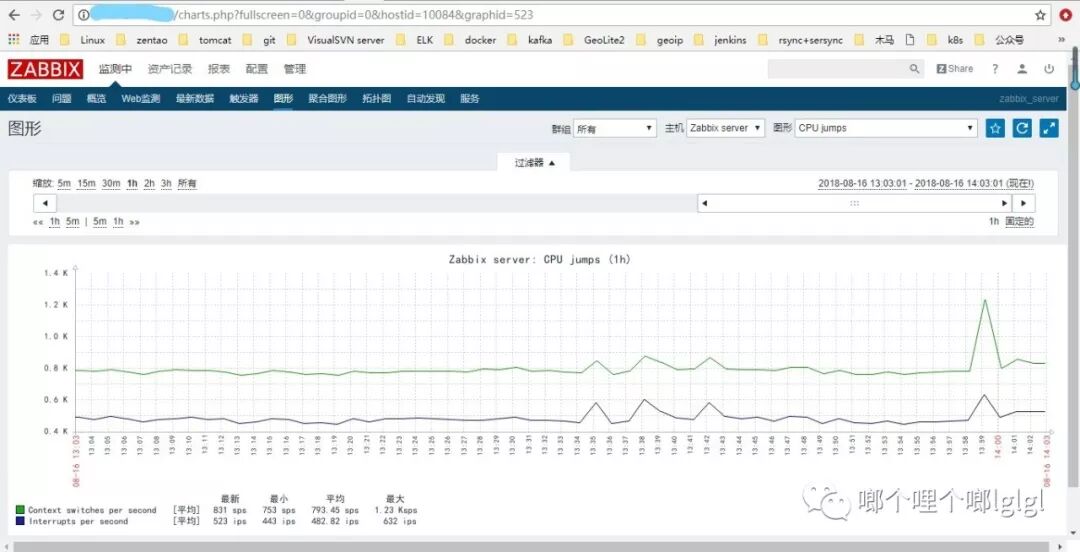This screenshot has width=1080, height=552.
Task: Click the ZABBIX logo
Action: click(45, 69)
